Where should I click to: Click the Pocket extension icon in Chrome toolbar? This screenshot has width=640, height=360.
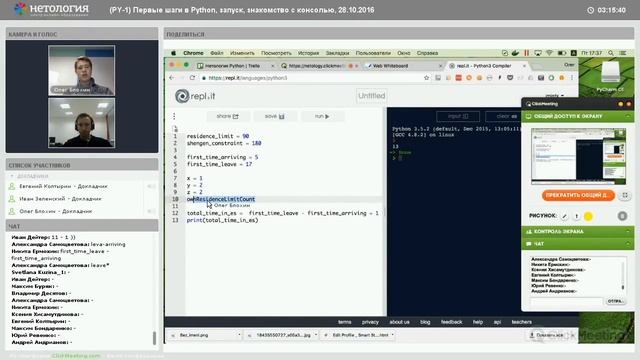pyautogui.click(x=510, y=78)
